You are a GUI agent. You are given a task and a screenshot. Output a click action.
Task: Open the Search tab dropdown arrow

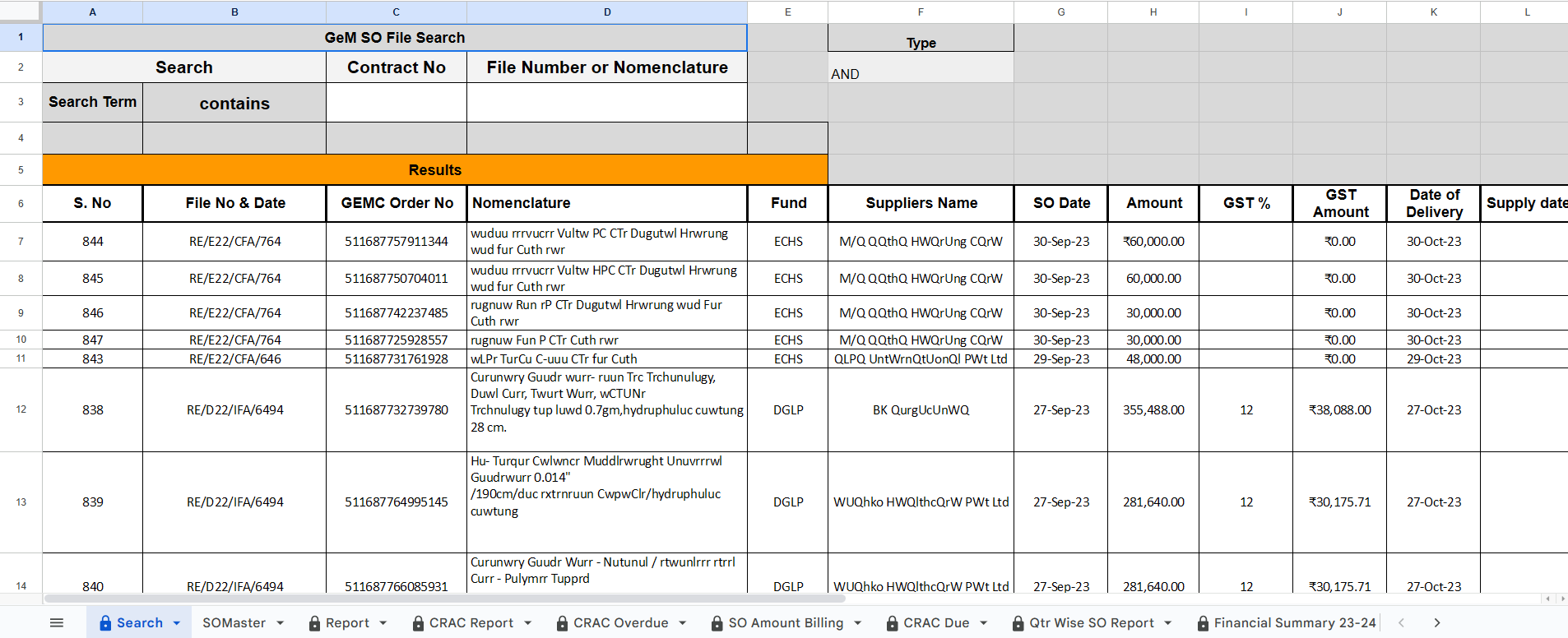(x=177, y=623)
